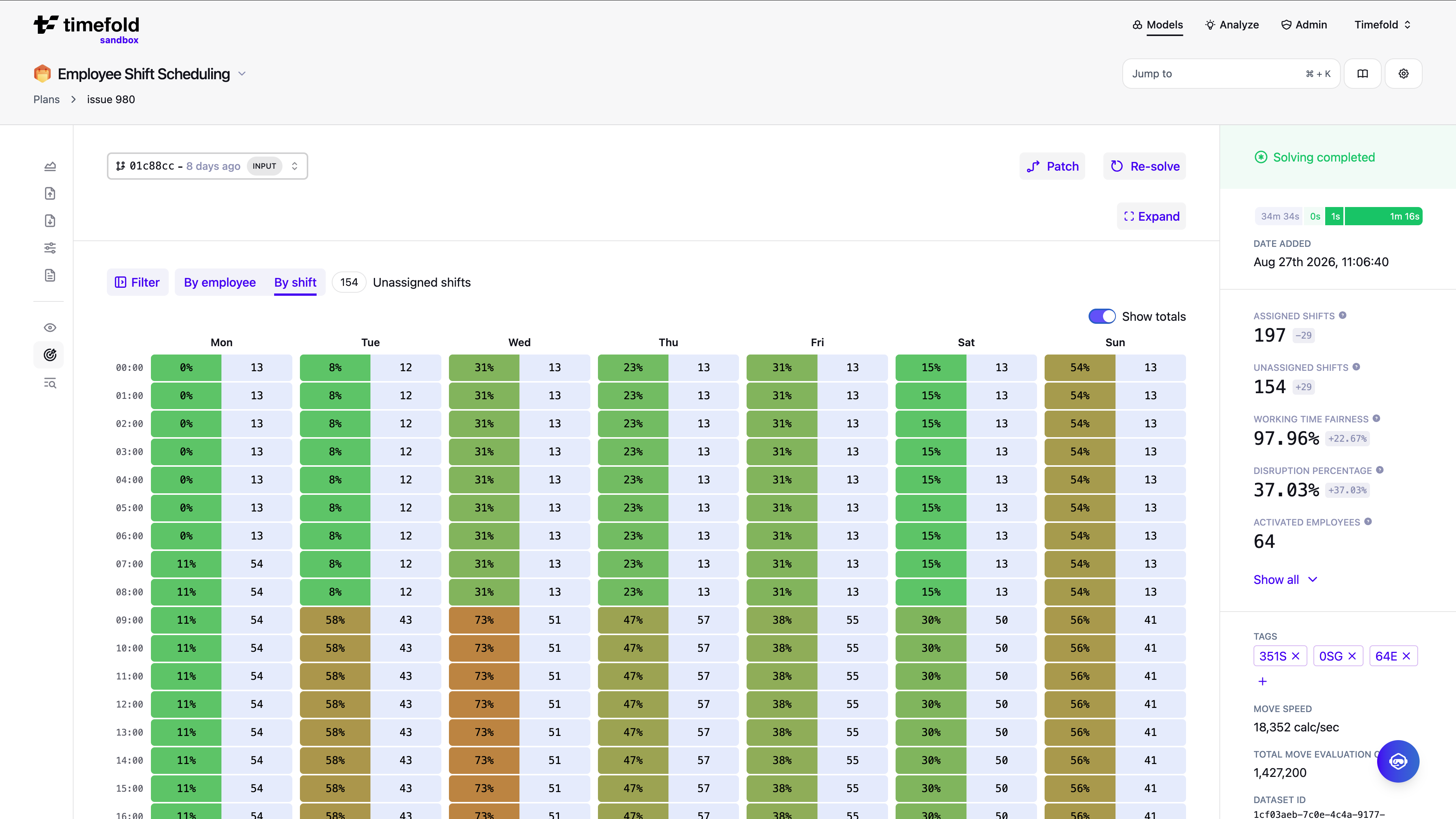Click the 1m 16s solving time segment
The width and height of the screenshot is (1456, 819).
click(x=1384, y=217)
